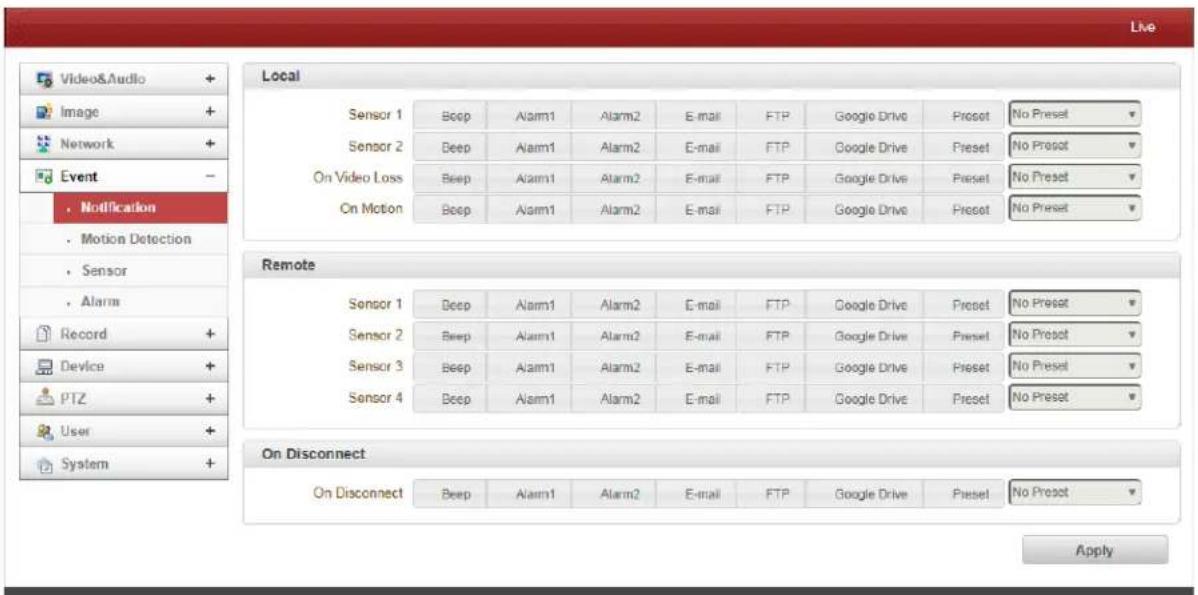Select the Notification submenu item
This screenshot has height=595, width=1198.
tap(141, 208)
